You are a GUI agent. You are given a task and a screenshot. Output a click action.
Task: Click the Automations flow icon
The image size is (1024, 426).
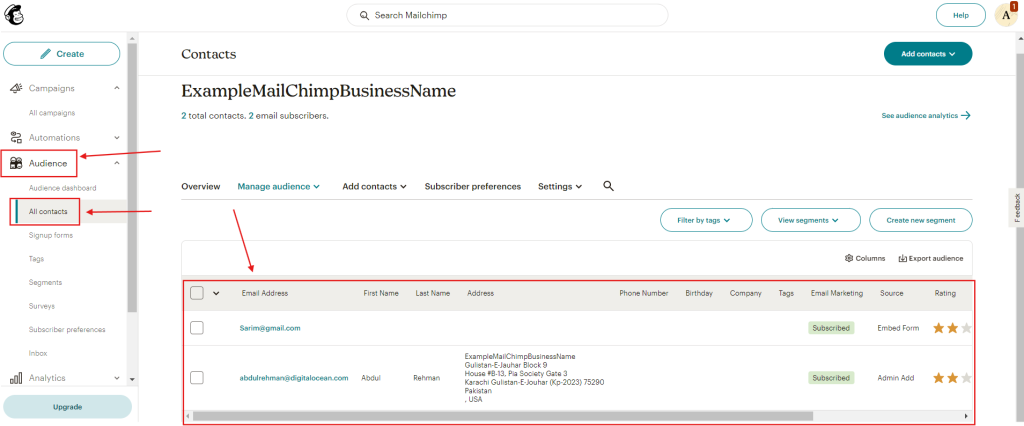click(x=17, y=138)
